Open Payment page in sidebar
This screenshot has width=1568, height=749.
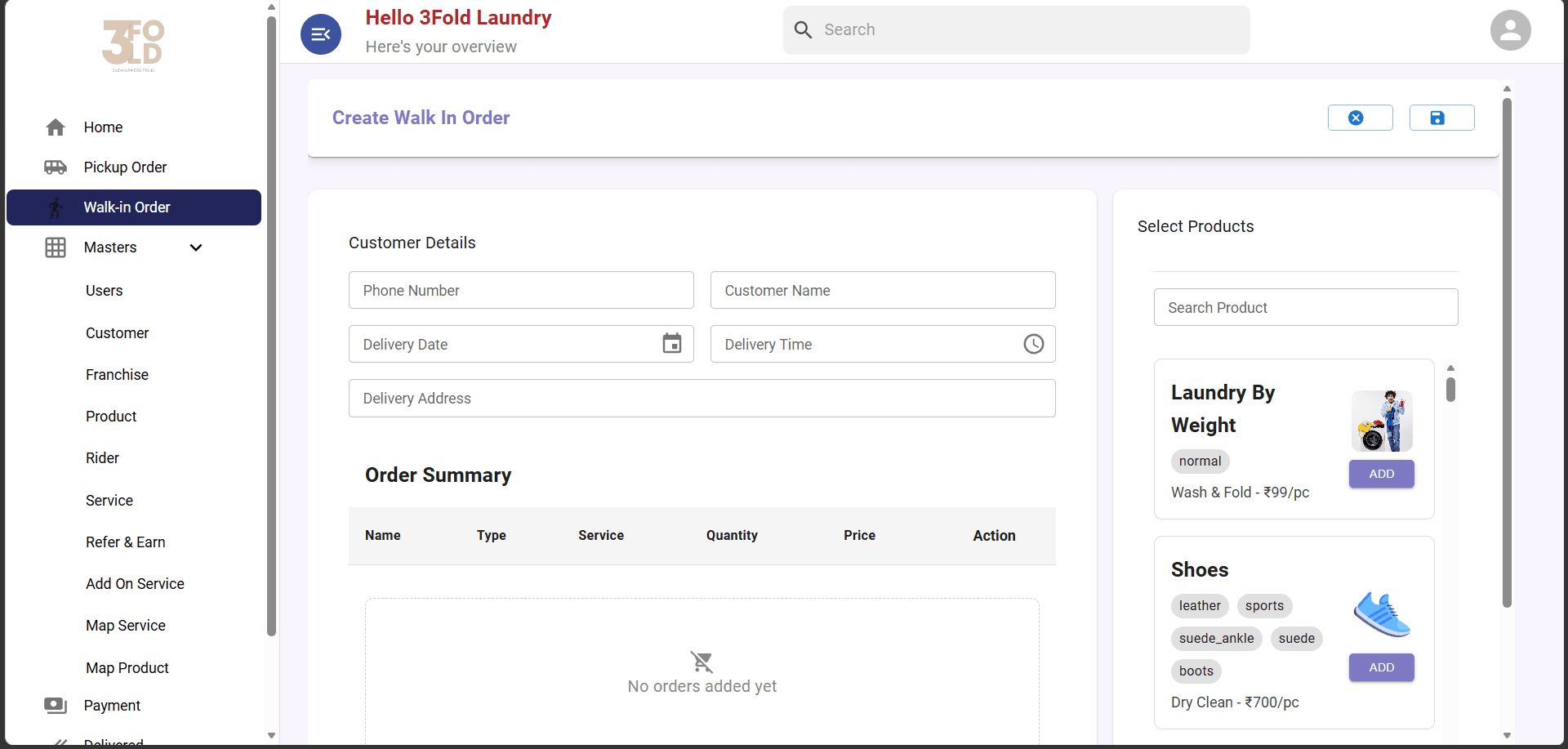[x=112, y=706]
